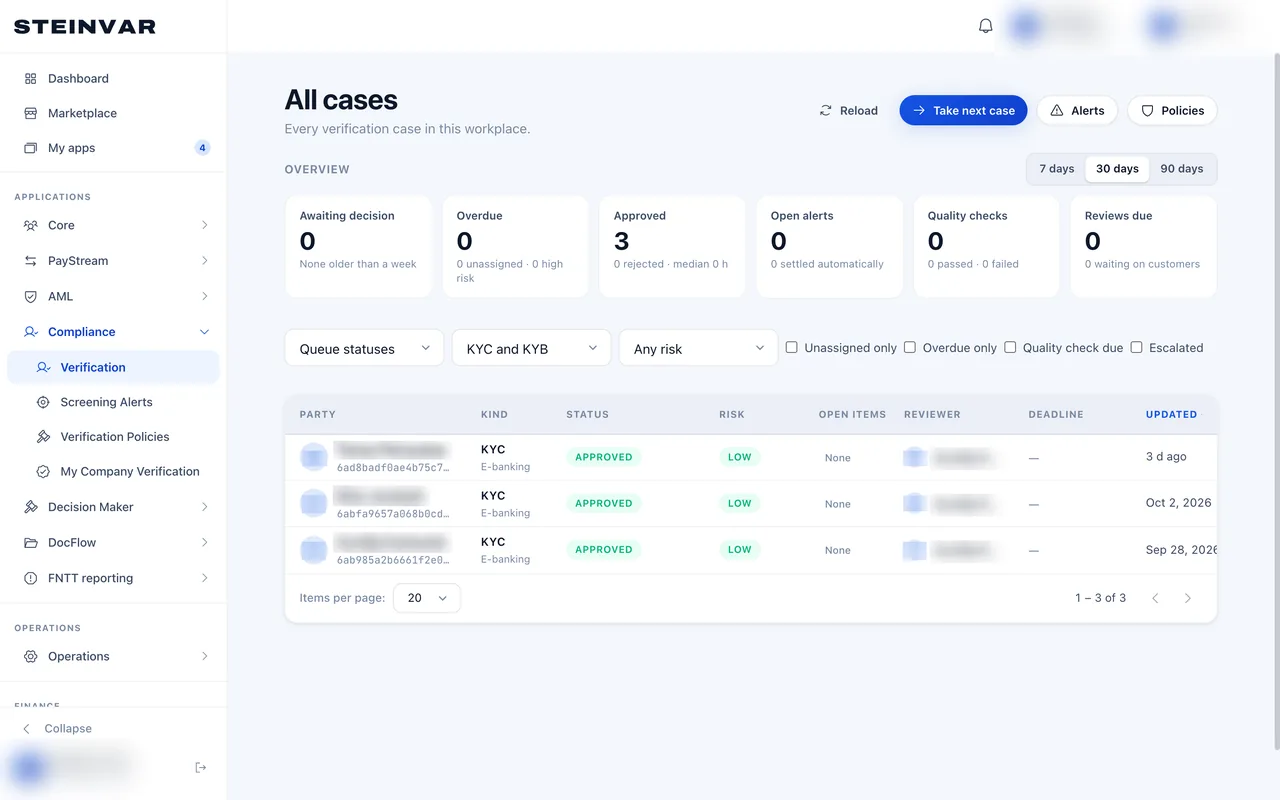Image resolution: width=1280 pixels, height=800 pixels.
Task: Go to previous page of cases
Action: [1155, 598]
